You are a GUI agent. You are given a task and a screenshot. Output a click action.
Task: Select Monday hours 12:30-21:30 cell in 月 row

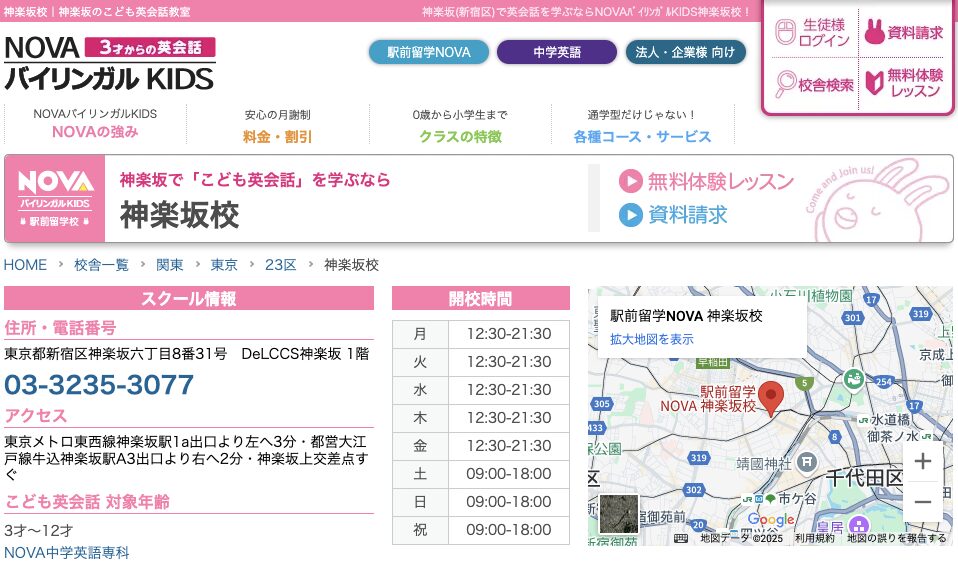coord(509,334)
